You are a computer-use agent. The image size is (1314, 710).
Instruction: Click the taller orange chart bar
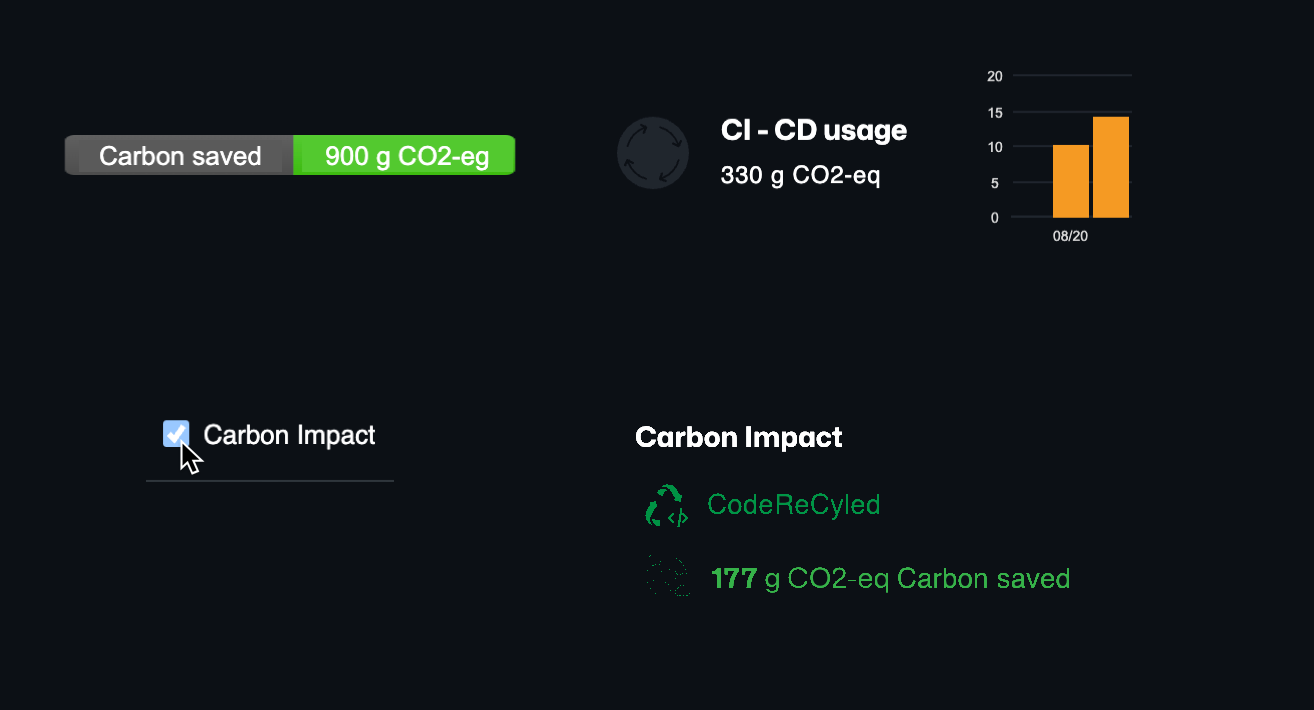click(x=1111, y=167)
